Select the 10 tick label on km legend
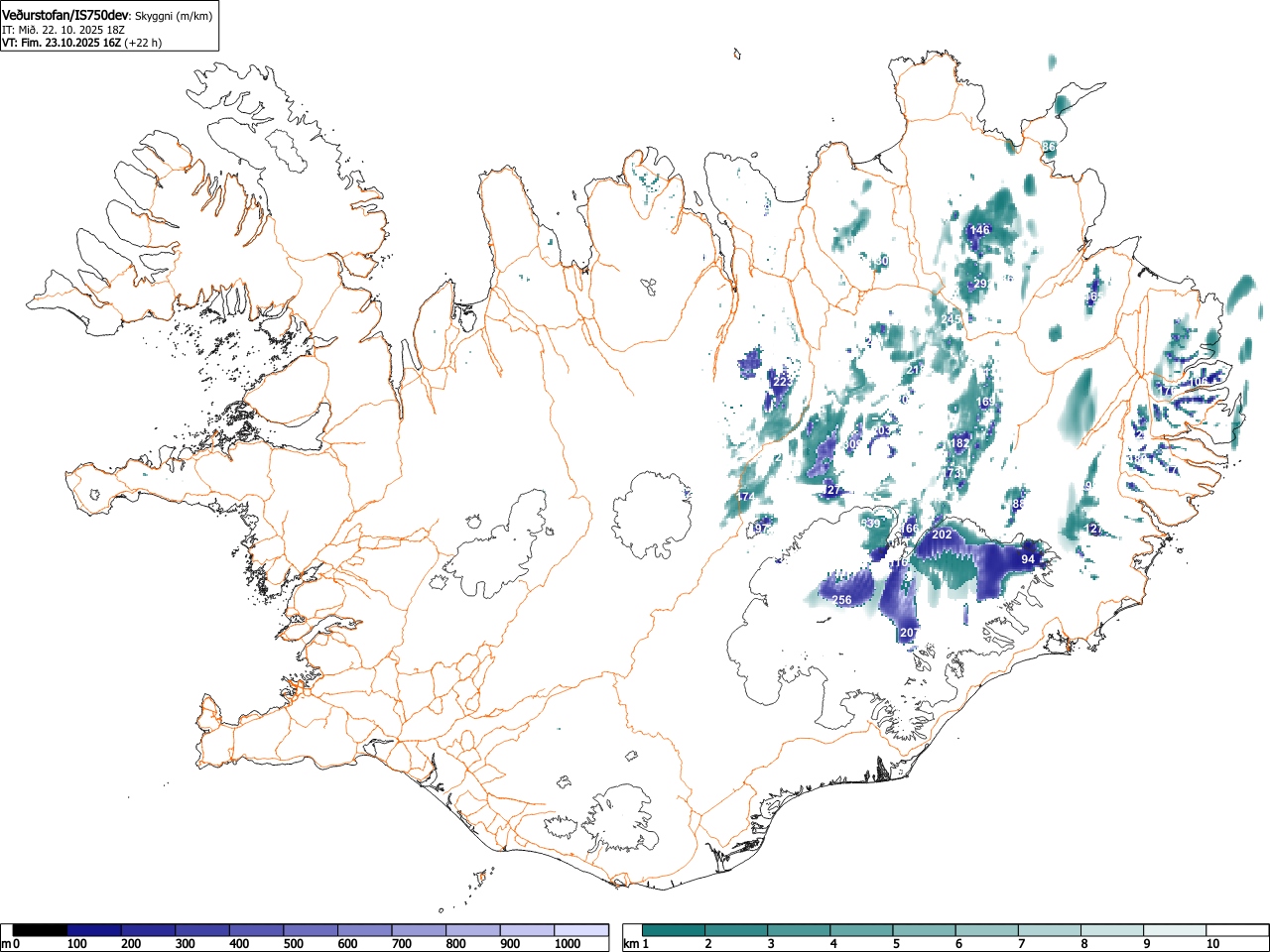 tap(1211, 944)
